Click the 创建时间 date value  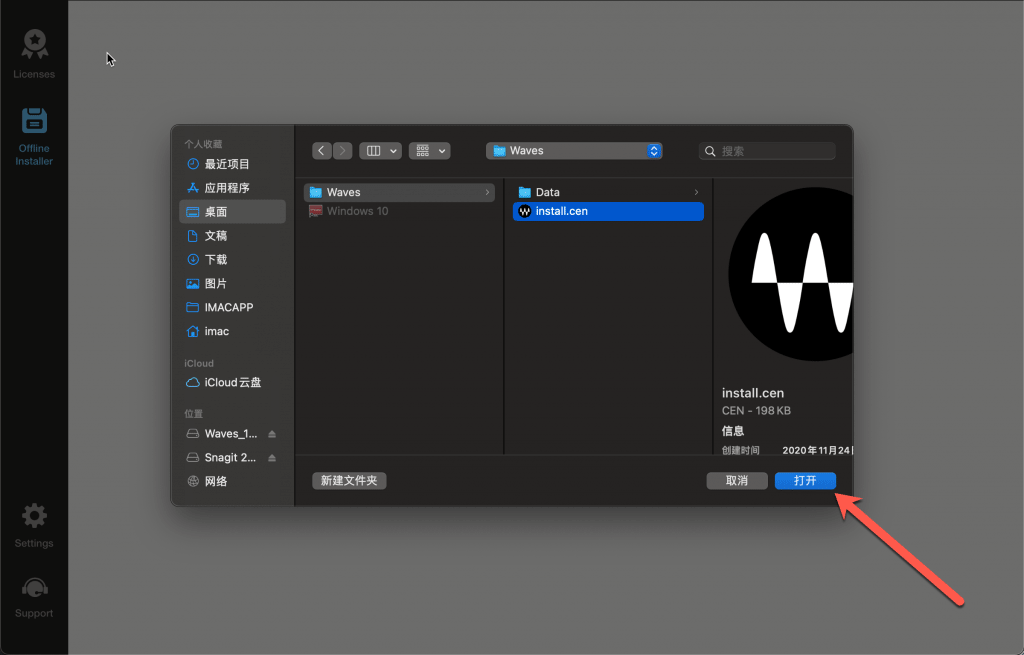pyautogui.click(x=817, y=451)
